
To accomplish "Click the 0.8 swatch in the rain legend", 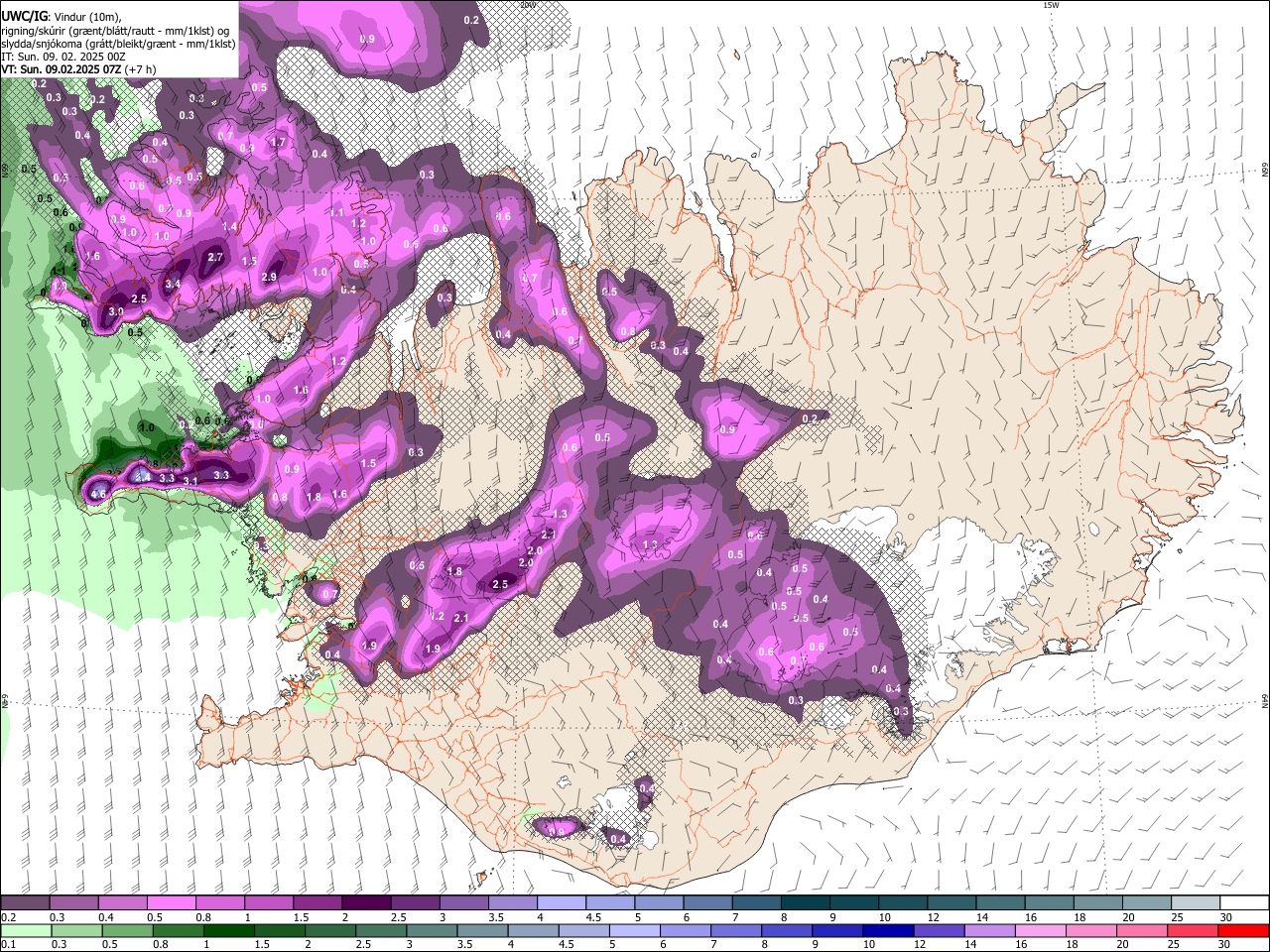I will (x=178, y=930).
